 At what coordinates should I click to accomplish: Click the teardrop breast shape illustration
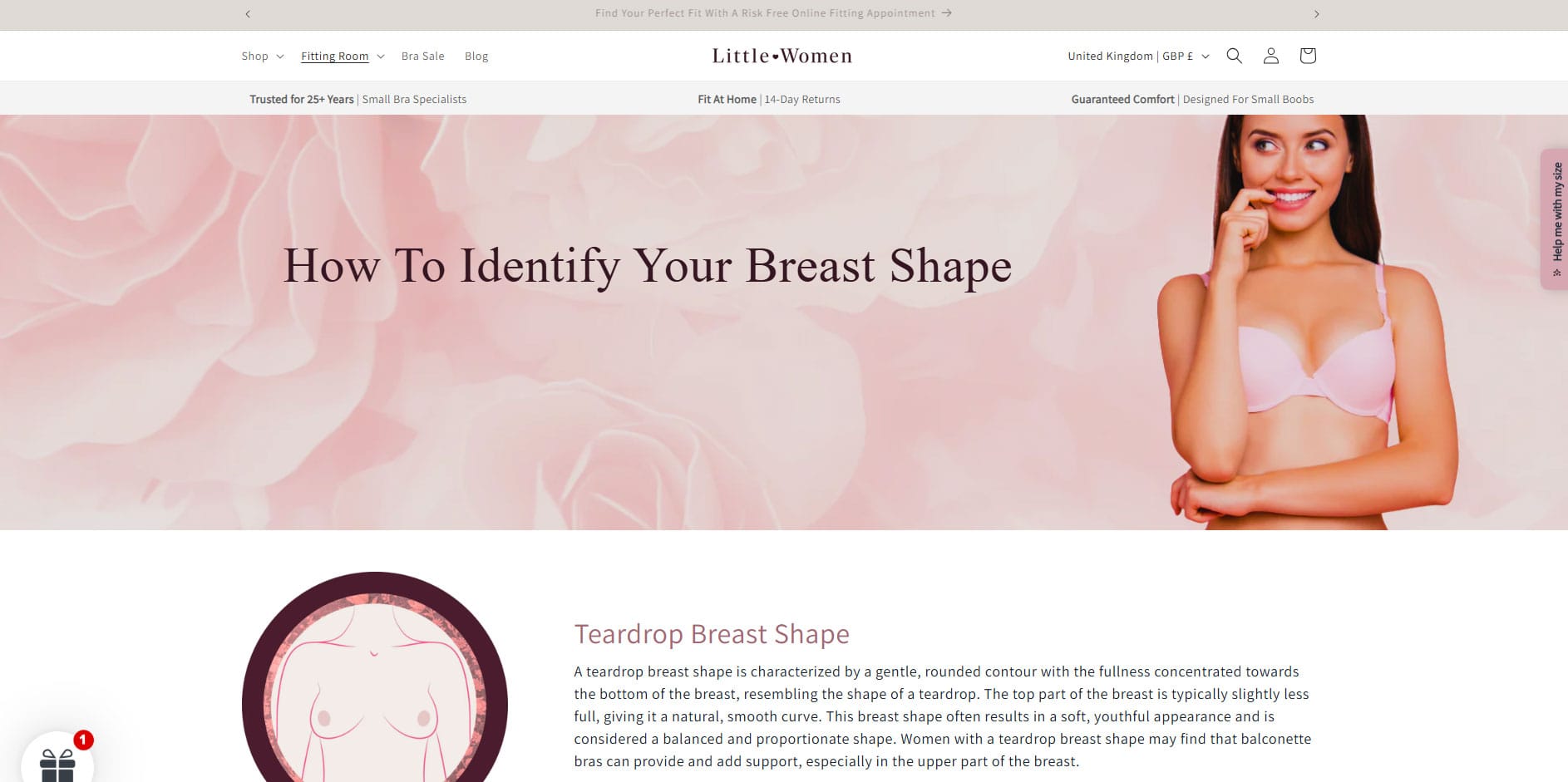pos(375,677)
